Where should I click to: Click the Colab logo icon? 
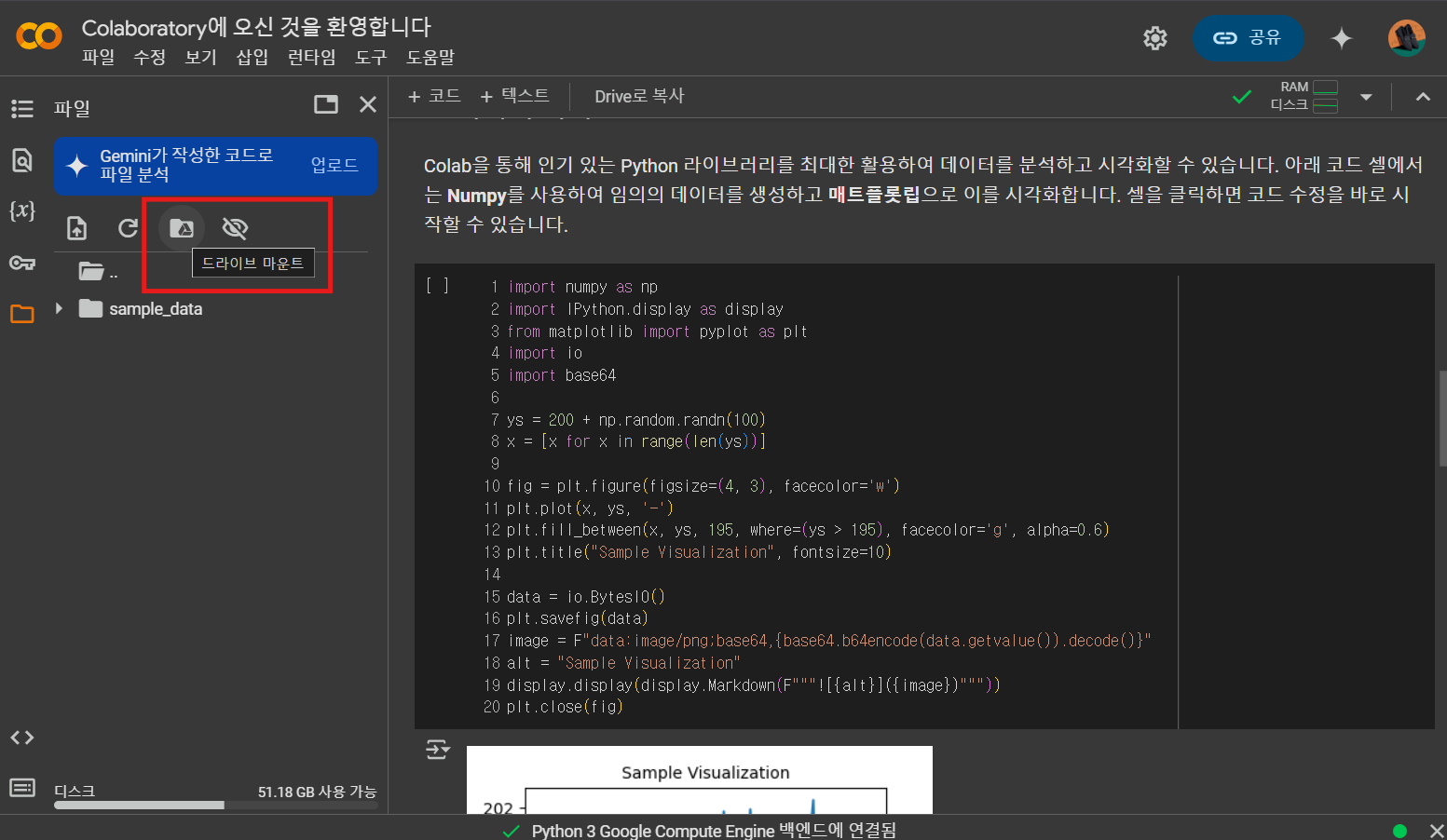point(39,36)
